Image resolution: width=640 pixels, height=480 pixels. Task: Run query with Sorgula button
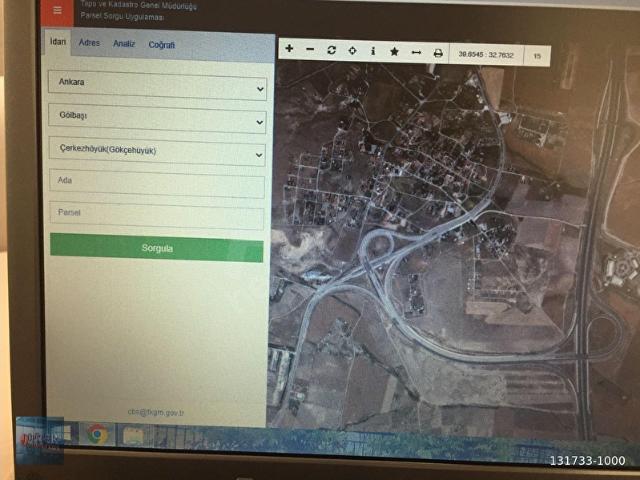(x=157, y=248)
